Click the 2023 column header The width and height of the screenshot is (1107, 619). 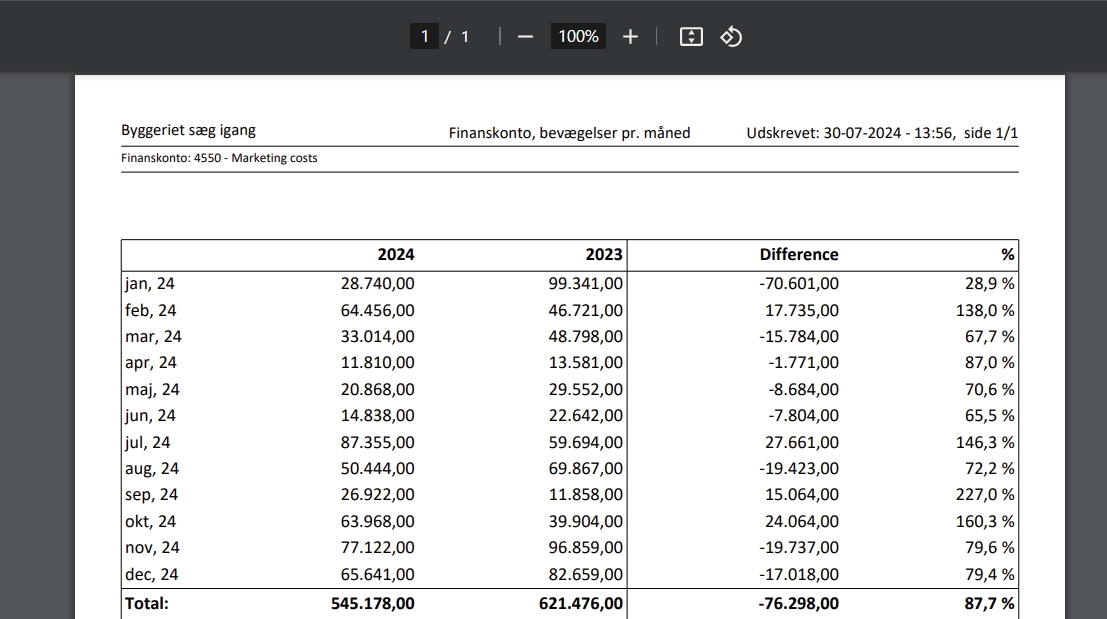(x=604, y=254)
